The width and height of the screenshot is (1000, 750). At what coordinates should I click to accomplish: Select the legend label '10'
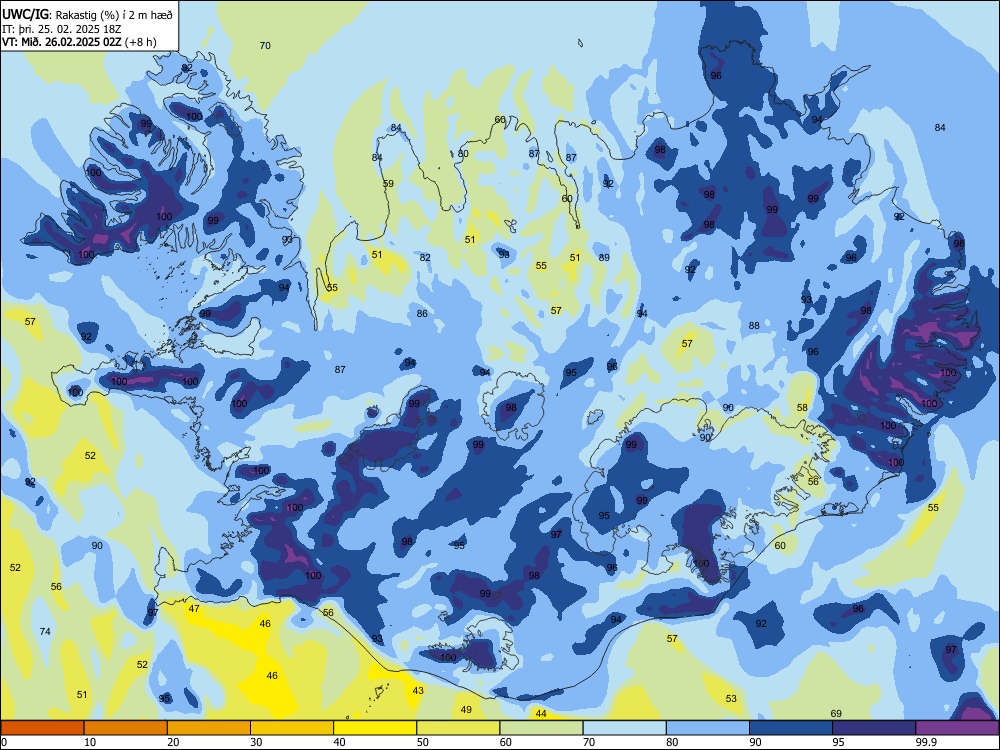point(91,742)
